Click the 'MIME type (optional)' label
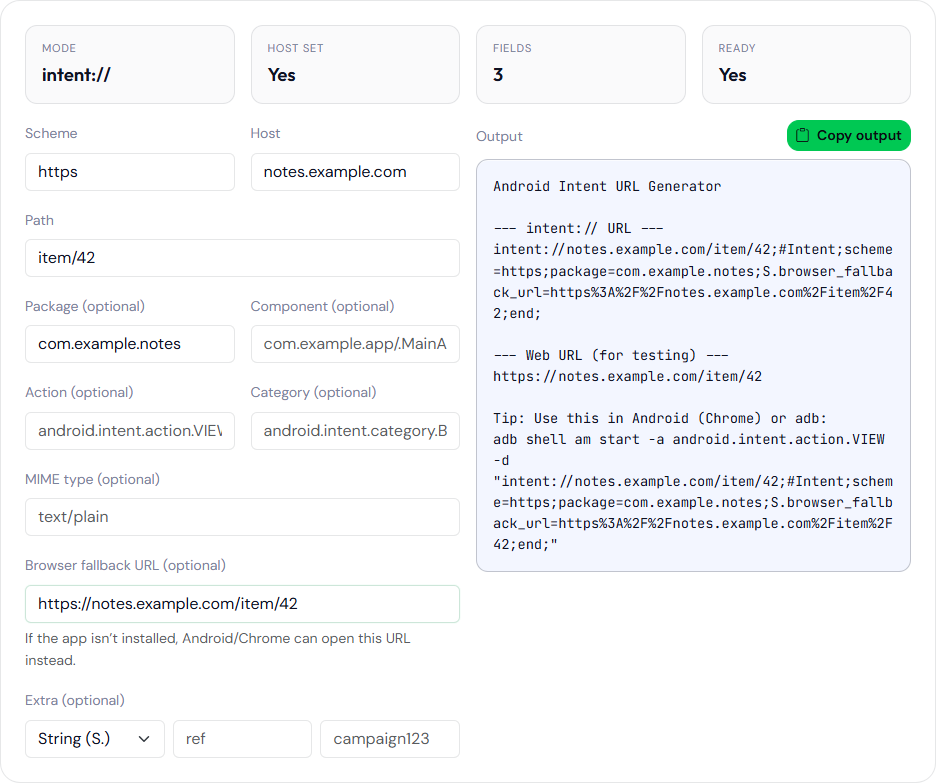Screen dimensions: 936x783 (93, 479)
